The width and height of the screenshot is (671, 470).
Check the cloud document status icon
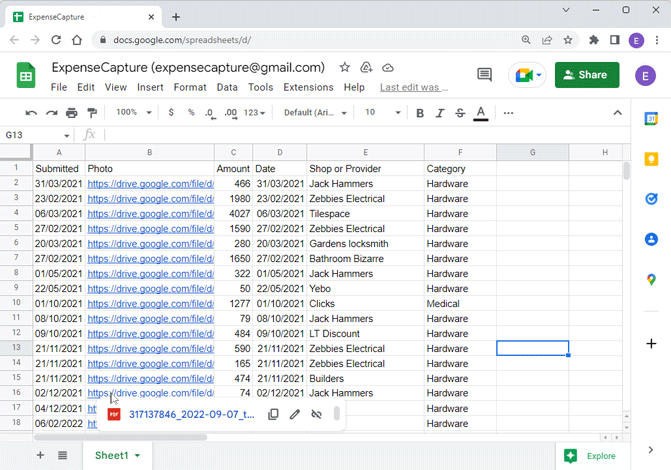(x=388, y=68)
